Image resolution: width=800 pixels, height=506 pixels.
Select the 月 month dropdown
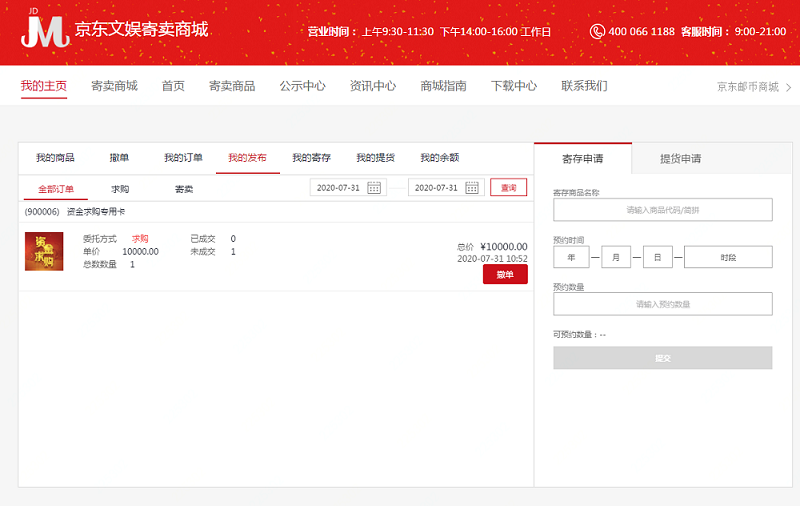pyautogui.click(x=615, y=257)
